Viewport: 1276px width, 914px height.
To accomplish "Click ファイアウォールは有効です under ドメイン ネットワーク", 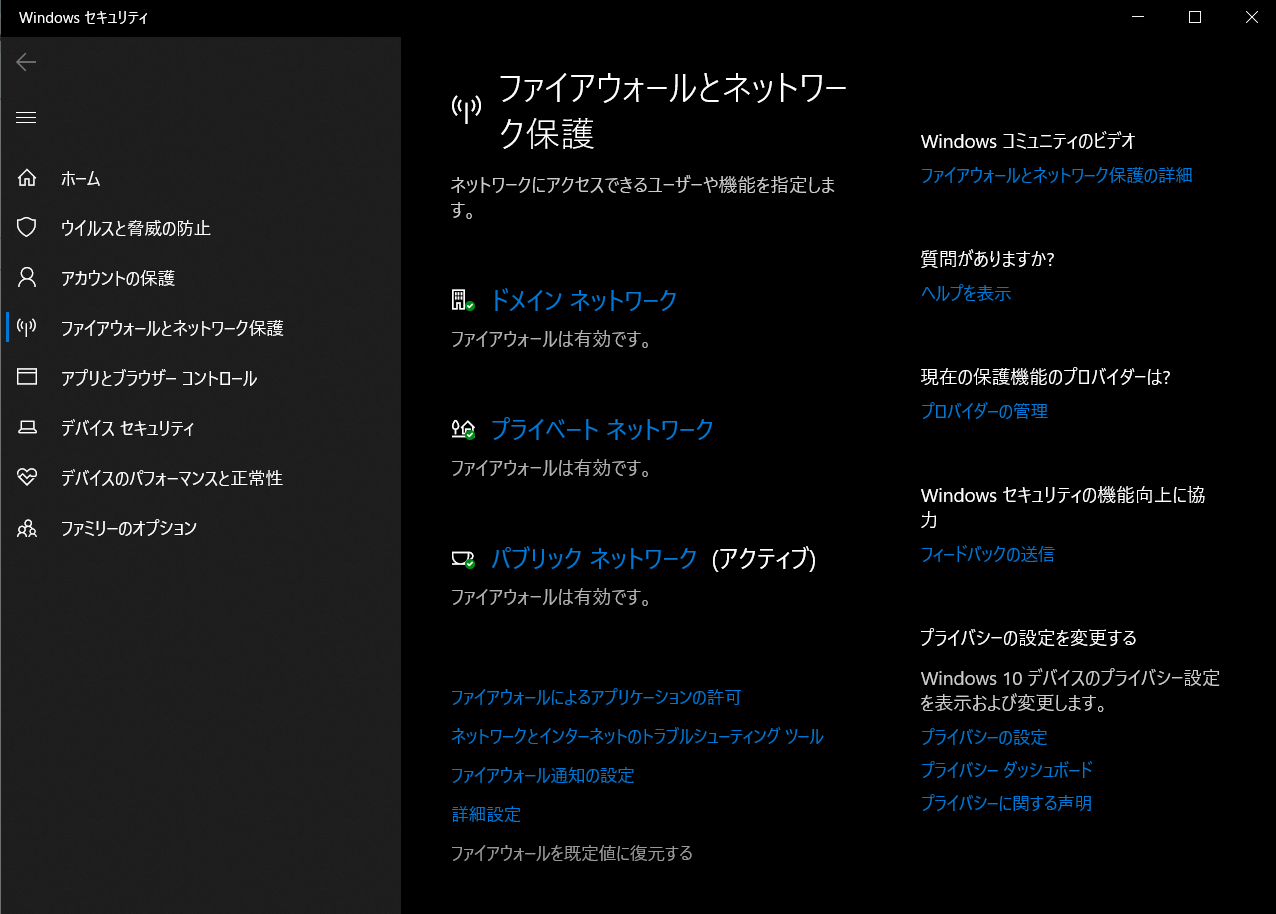I will (x=551, y=339).
